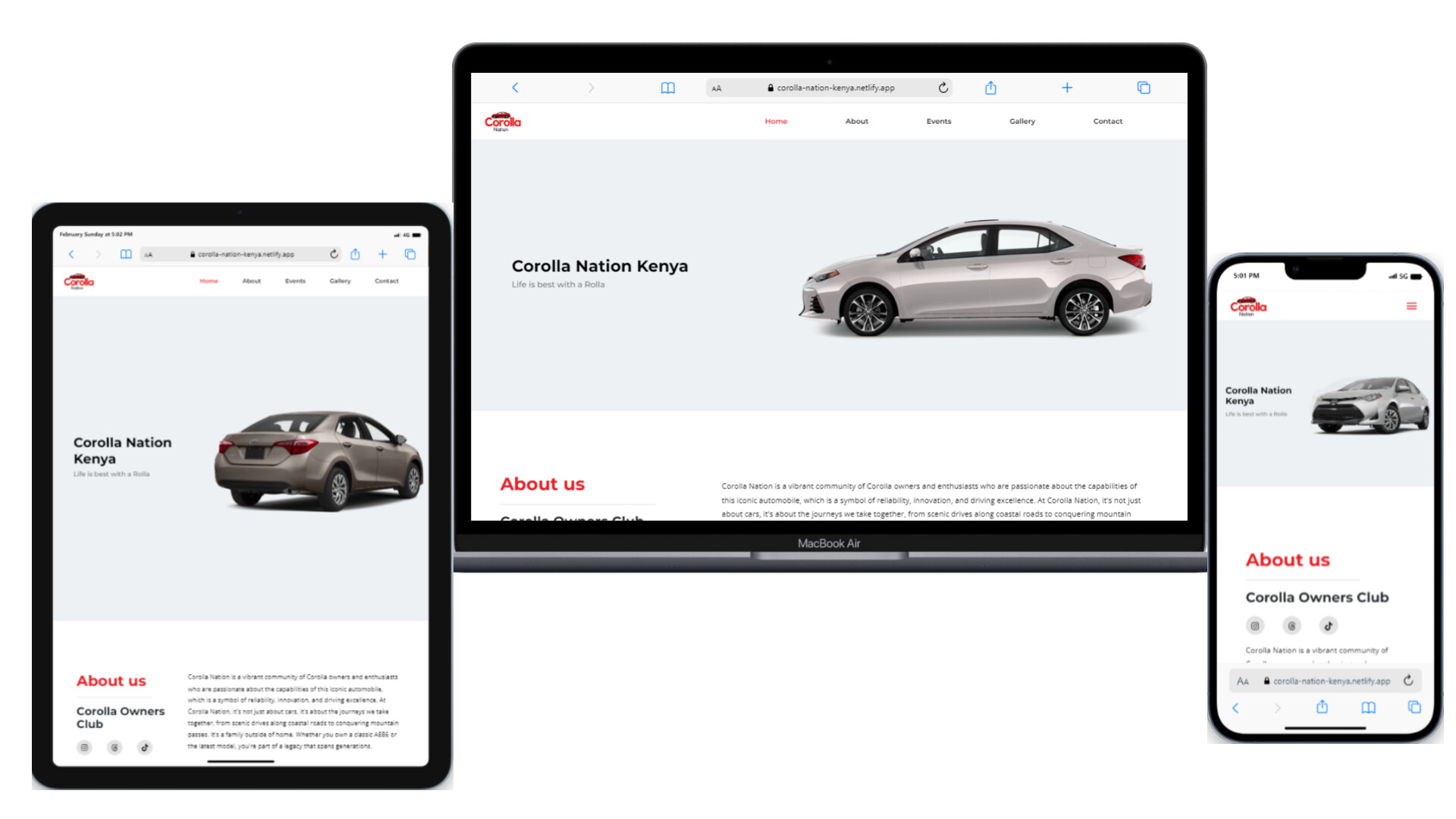1456x819 pixels.
Task: Click share icon in iPad browser toolbar
Action: coord(355,254)
